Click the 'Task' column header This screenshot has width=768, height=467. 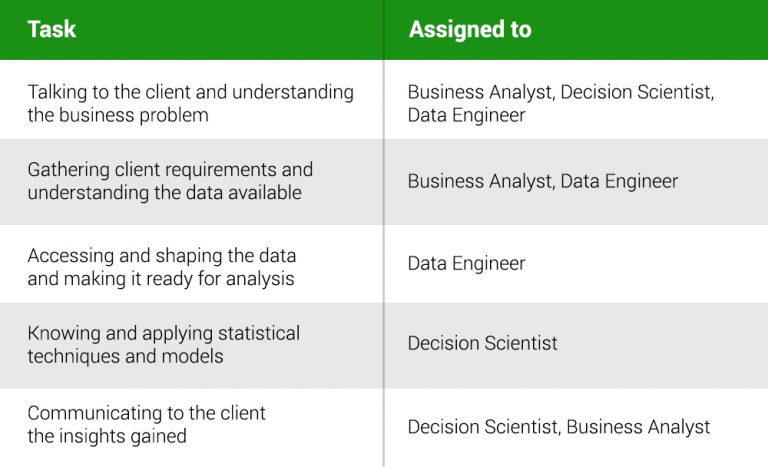(x=52, y=29)
